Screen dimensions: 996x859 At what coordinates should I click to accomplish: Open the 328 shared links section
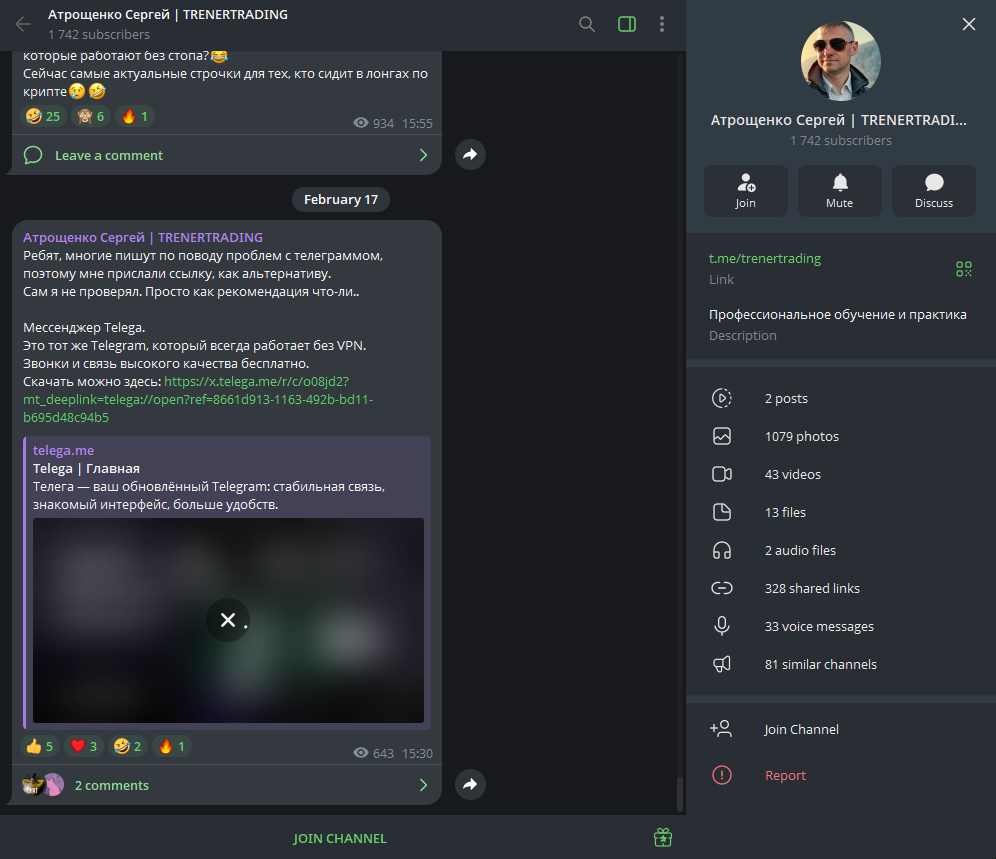pos(841,588)
